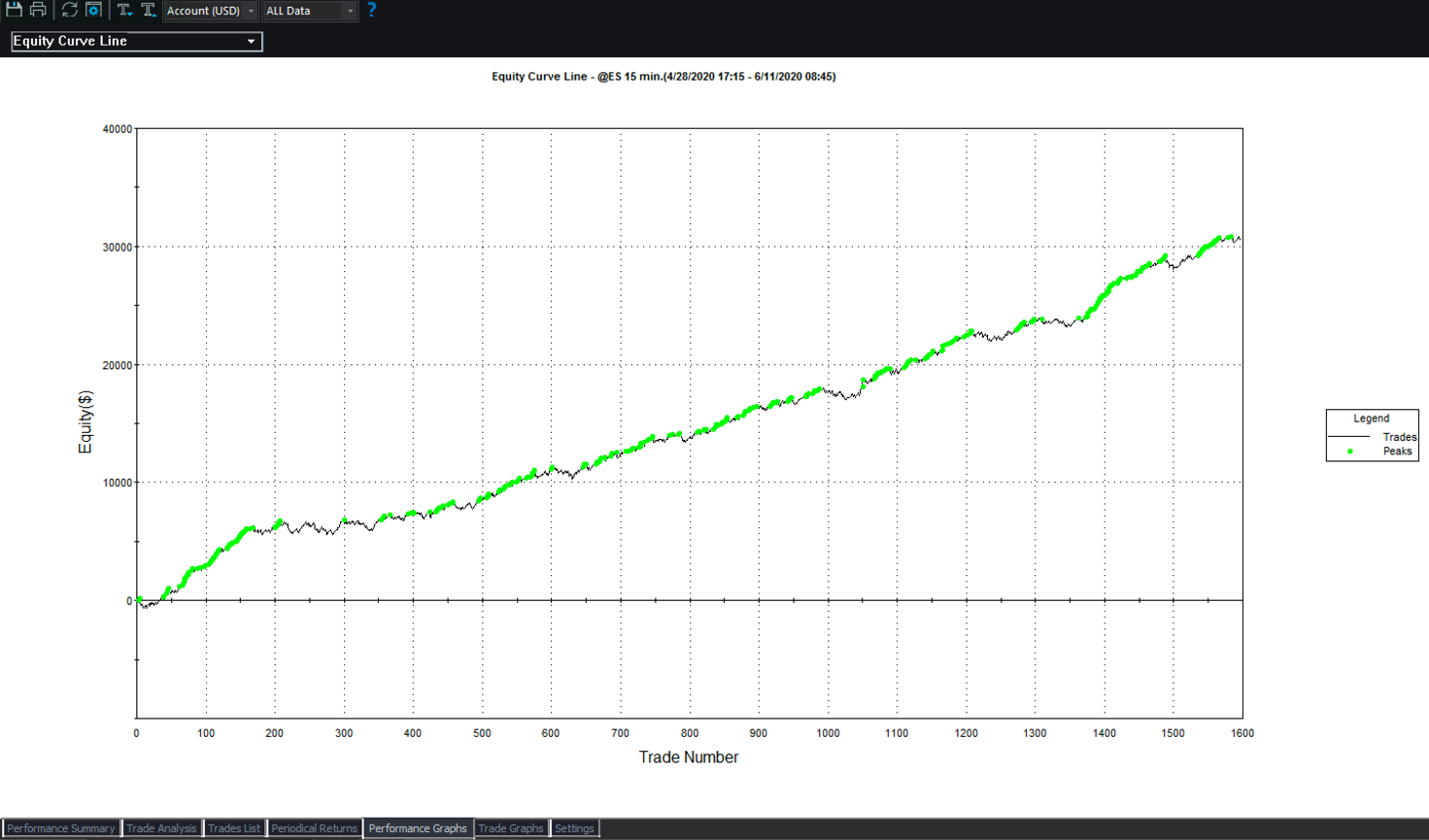Expand the Account (USD) dropdown

(210, 11)
